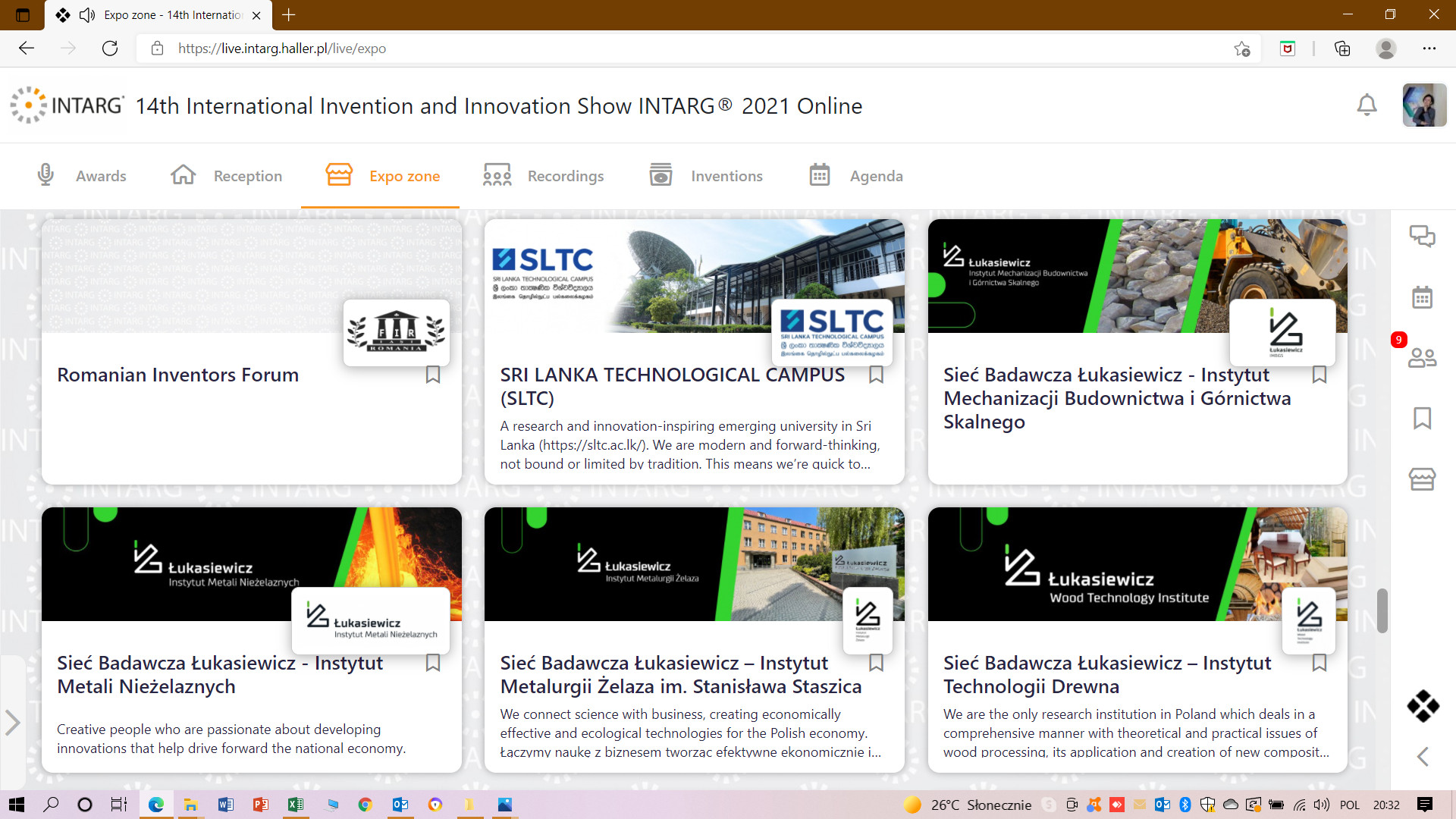The height and width of the screenshot is (819, 1456).
Task: Mute the tab audio speaker icon
Action: (88, 14)
